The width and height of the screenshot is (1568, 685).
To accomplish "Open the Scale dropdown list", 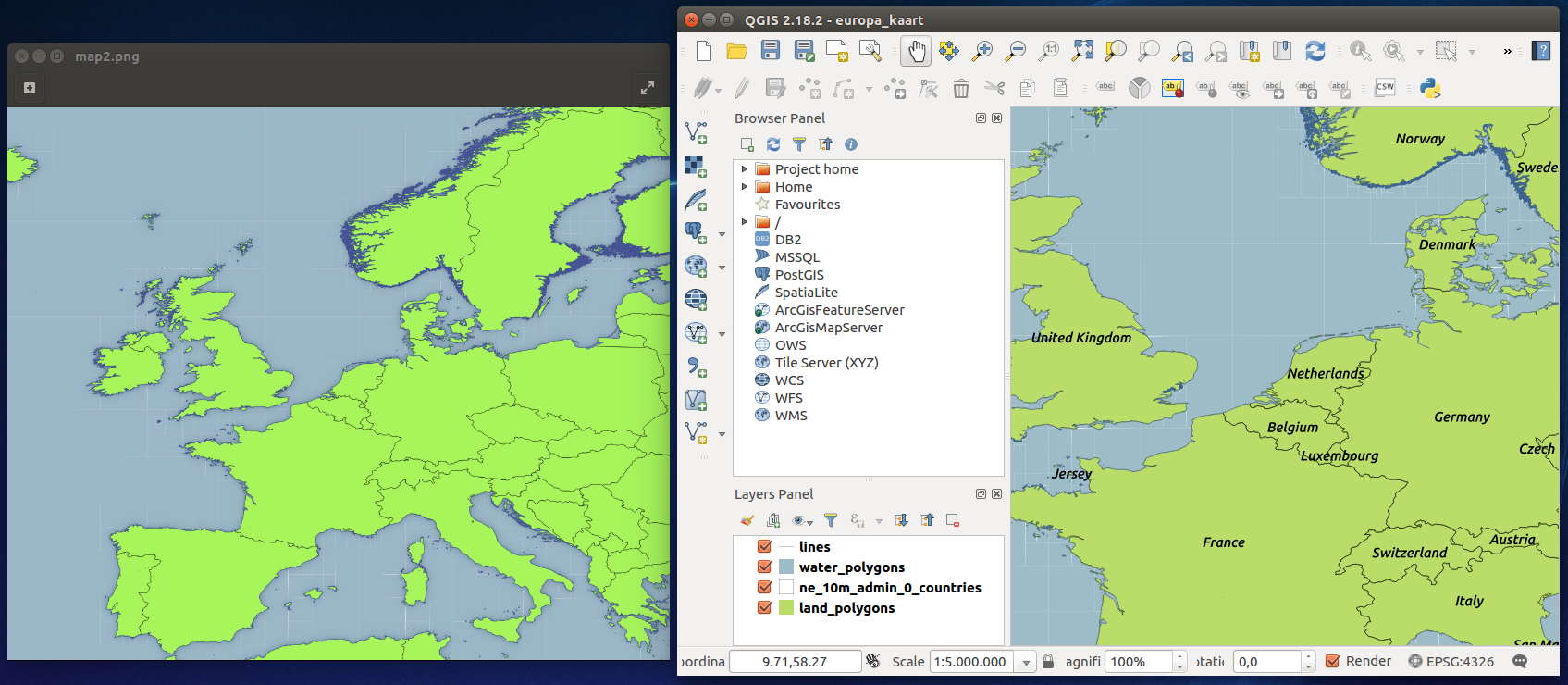I will coord(1025,662).
